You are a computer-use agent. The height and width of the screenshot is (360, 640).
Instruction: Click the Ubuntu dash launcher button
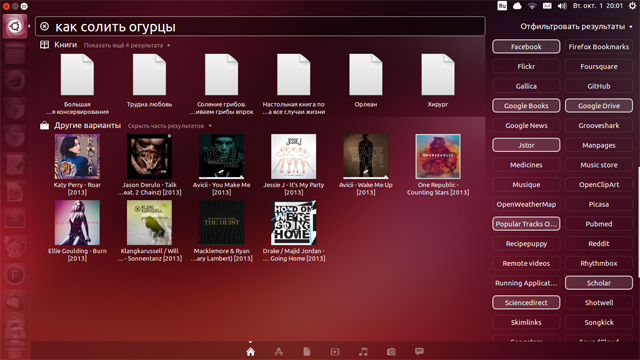(x=15, y=27)
